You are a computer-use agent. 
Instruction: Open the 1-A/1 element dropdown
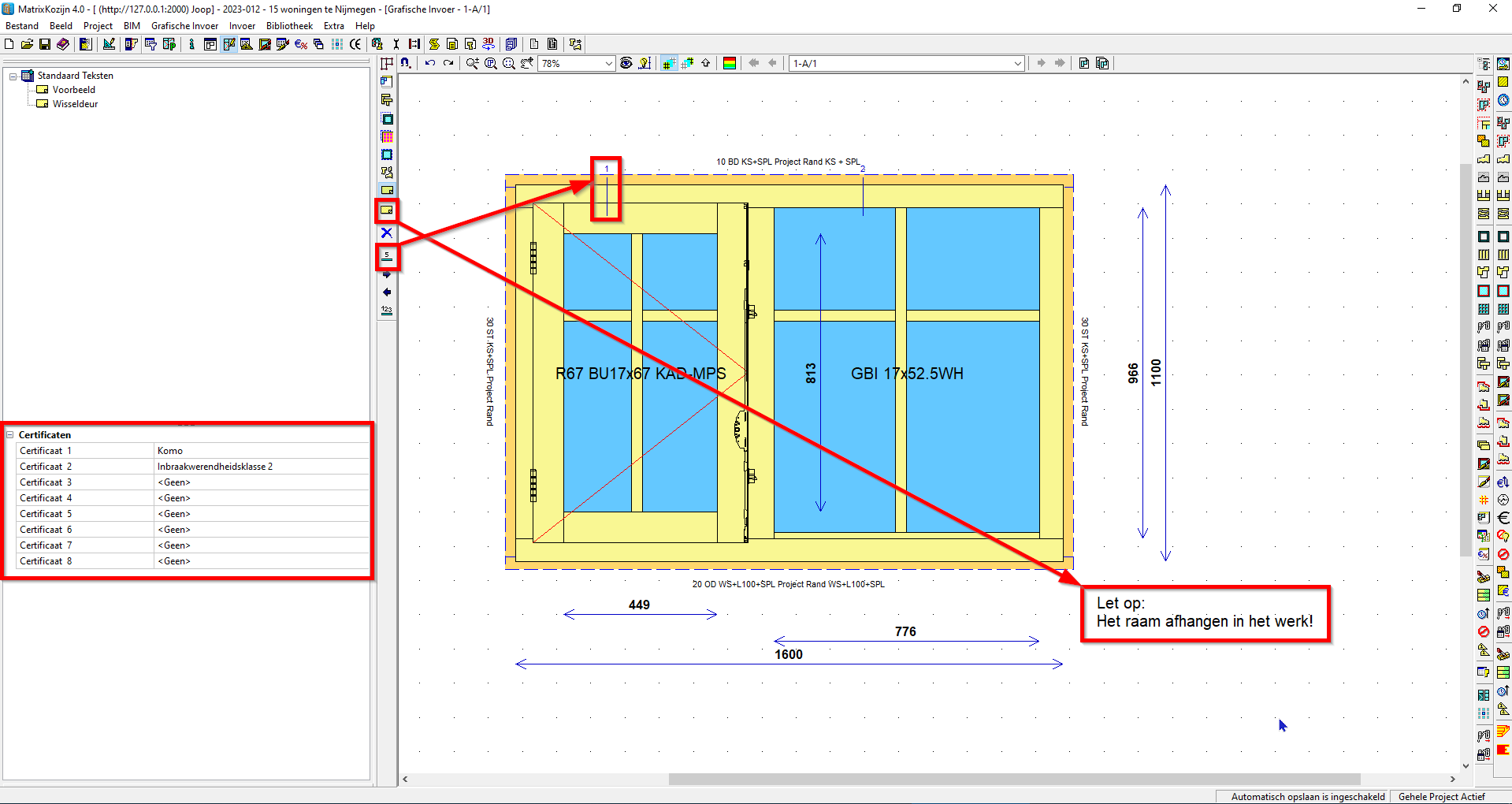[1017, 64]
